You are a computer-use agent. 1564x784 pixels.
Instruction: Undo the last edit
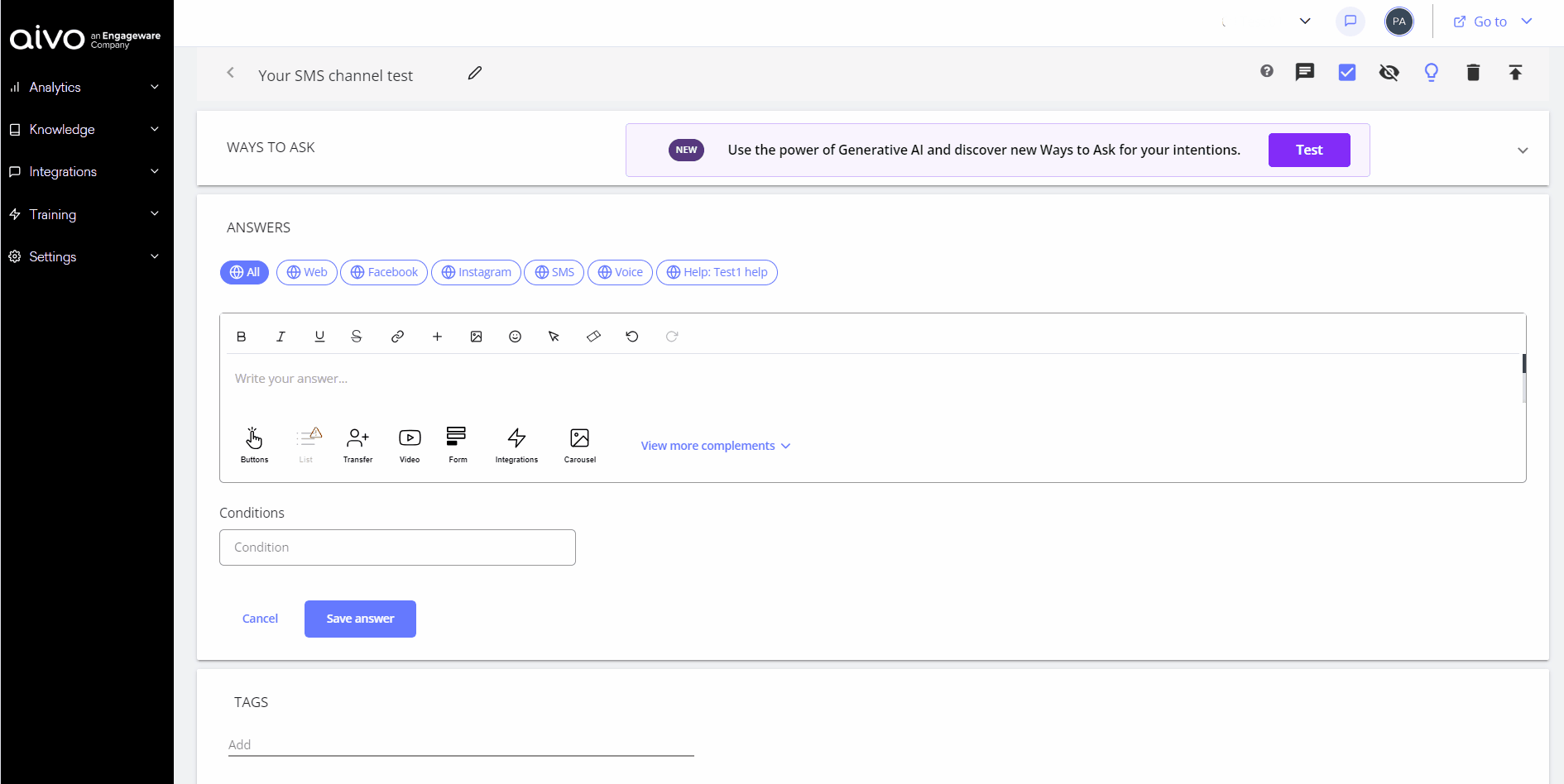pos(632,337)
